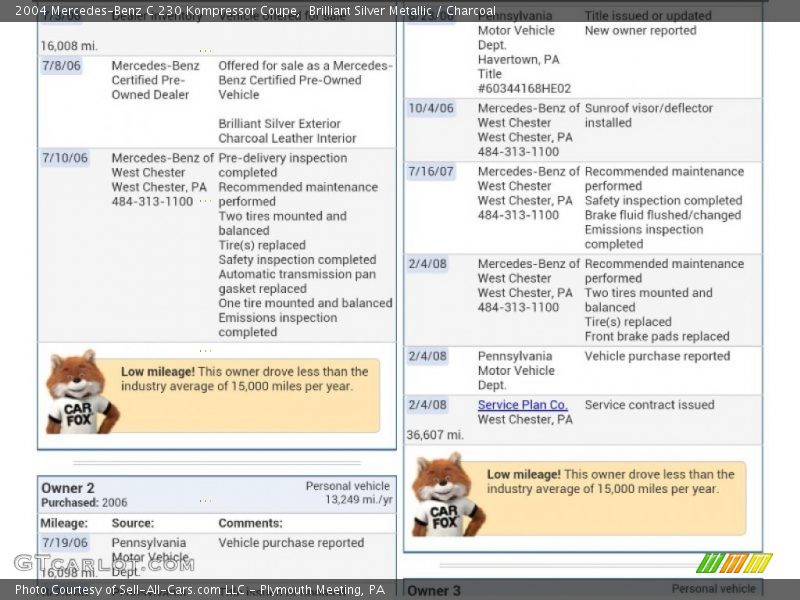This screenshot has height=600, width=800.
Task: Click the Front brake pads replaced comment
Action: [657, 337]
